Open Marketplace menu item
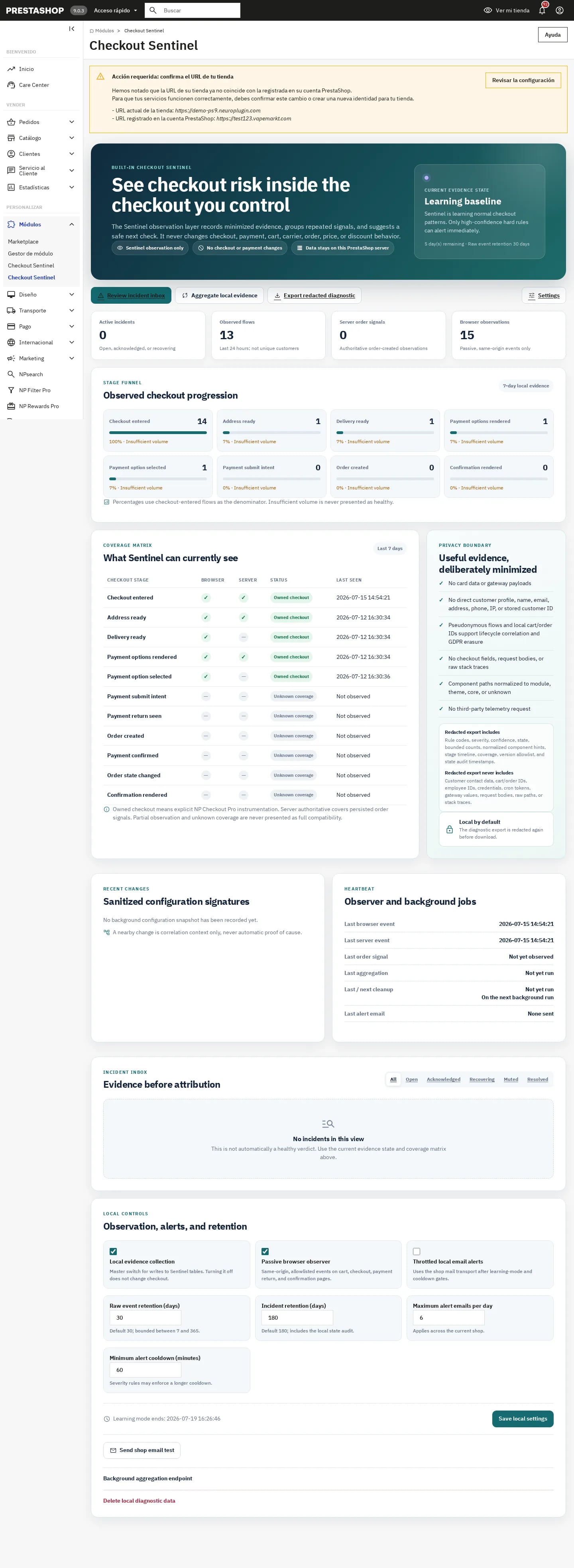574x1568 pixels. (x=23, y=242)
